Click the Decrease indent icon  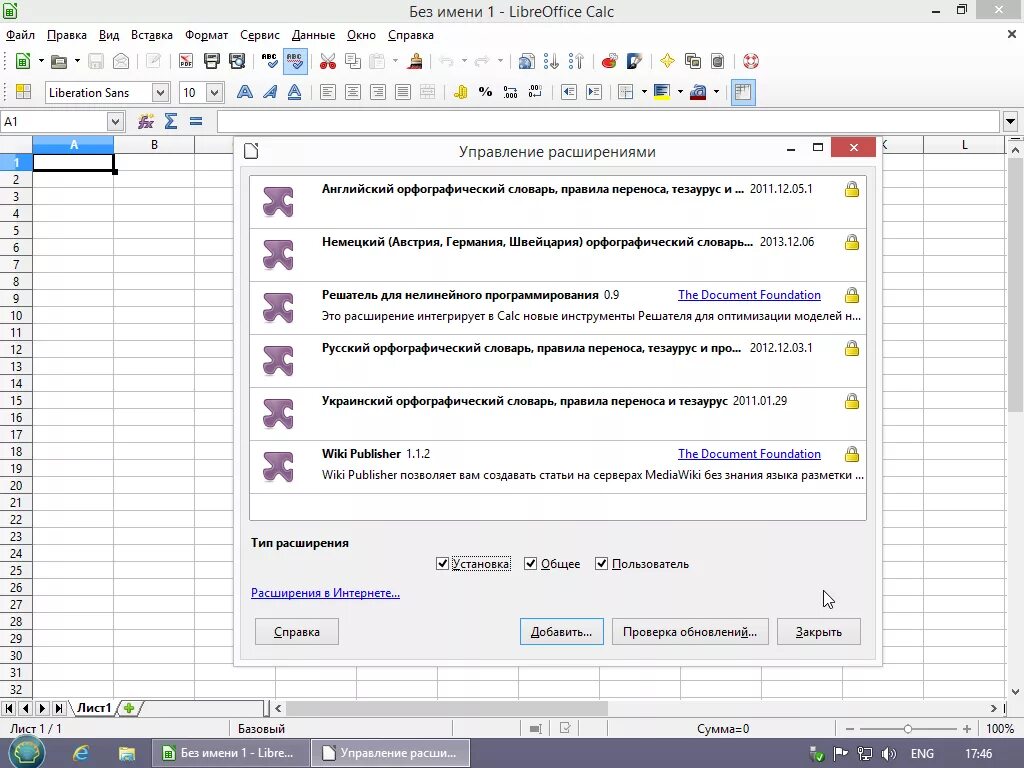pos(569,93)
